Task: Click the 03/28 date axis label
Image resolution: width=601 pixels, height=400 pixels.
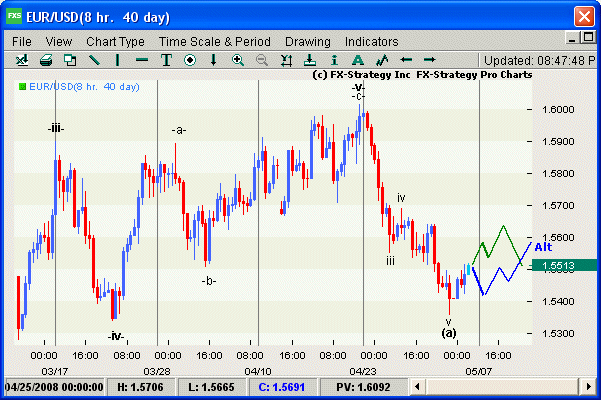Action: 157,371
